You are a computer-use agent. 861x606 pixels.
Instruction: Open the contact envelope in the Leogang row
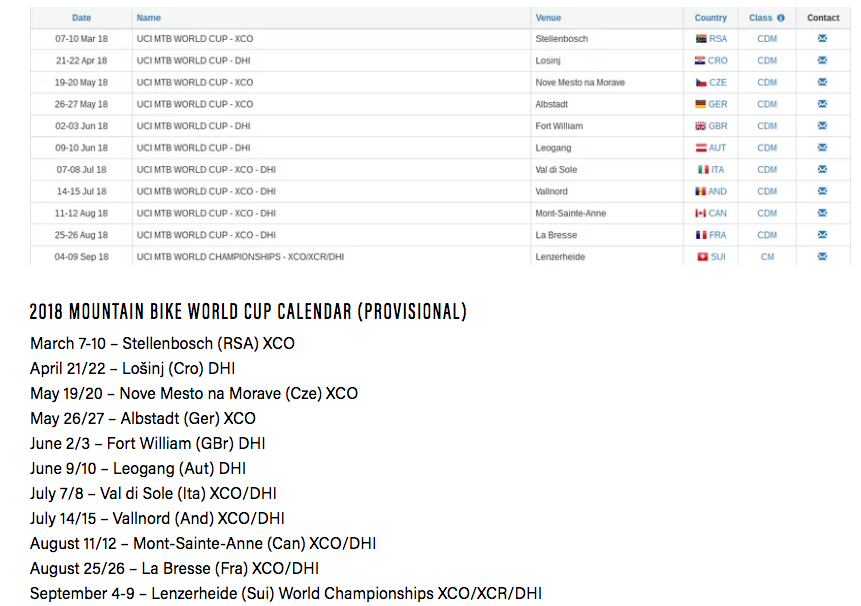[822, 147]
